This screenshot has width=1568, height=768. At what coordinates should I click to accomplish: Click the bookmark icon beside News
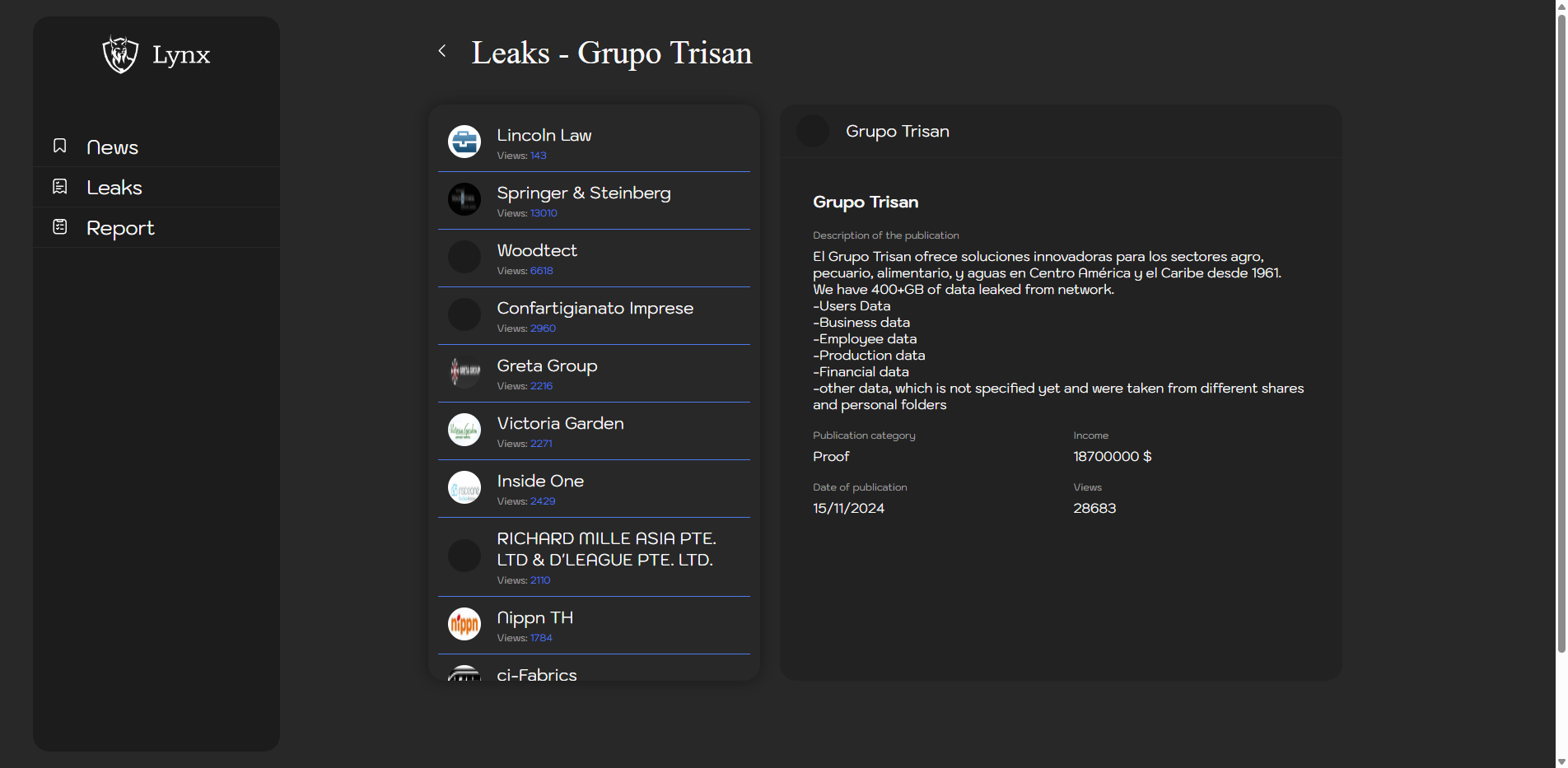click(x=60, y=146)
